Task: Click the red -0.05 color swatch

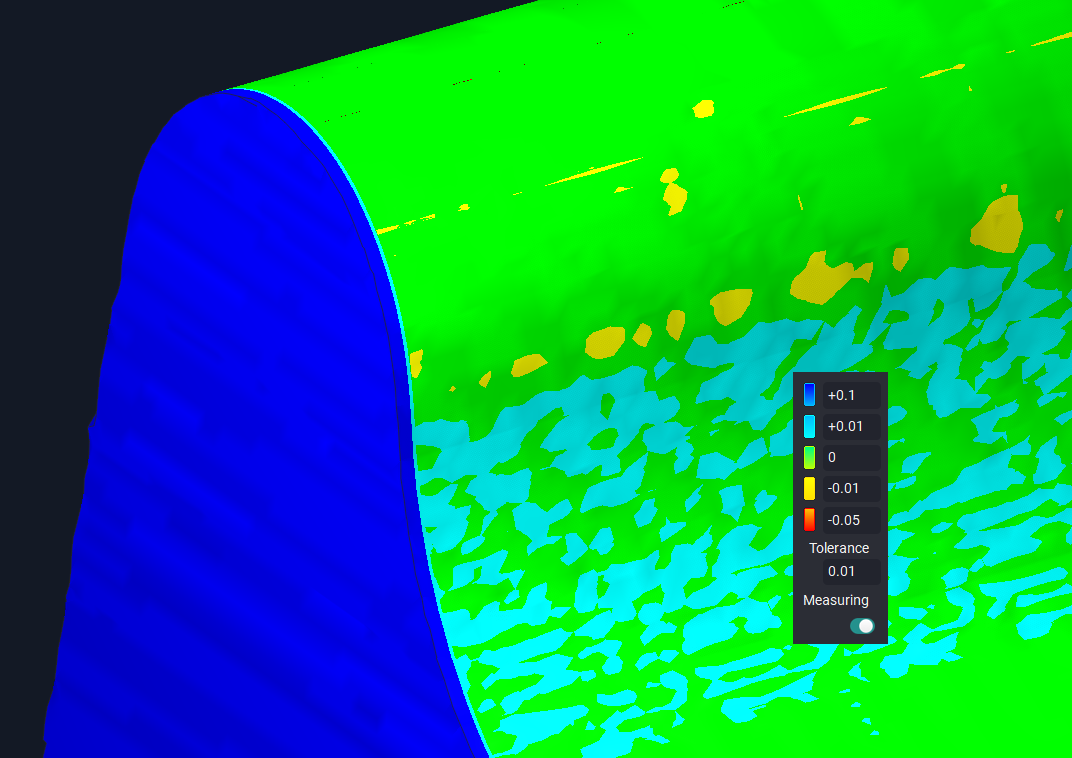Action: click(809, 520)
